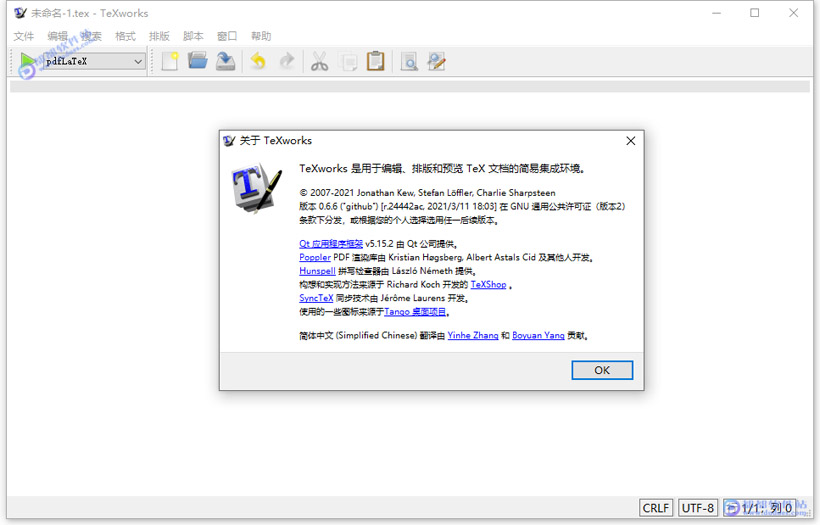Open the Boyuan Yang translator link
The image size is (820, 525).
[538, 335]
